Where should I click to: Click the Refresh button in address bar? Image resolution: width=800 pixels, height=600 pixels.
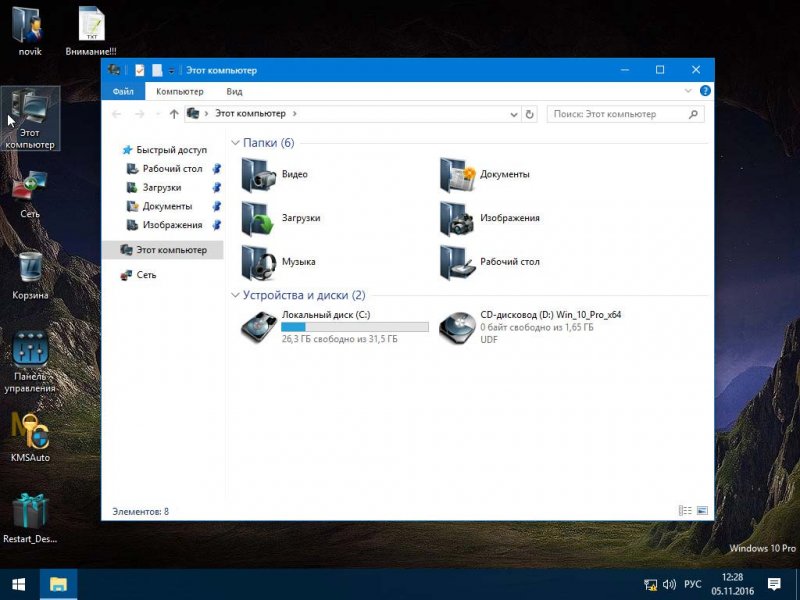[530, 114]
